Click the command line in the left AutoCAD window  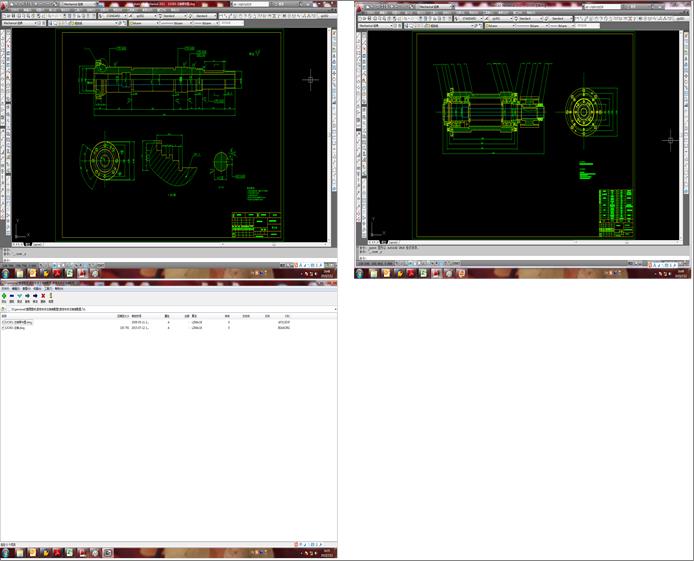168,261
